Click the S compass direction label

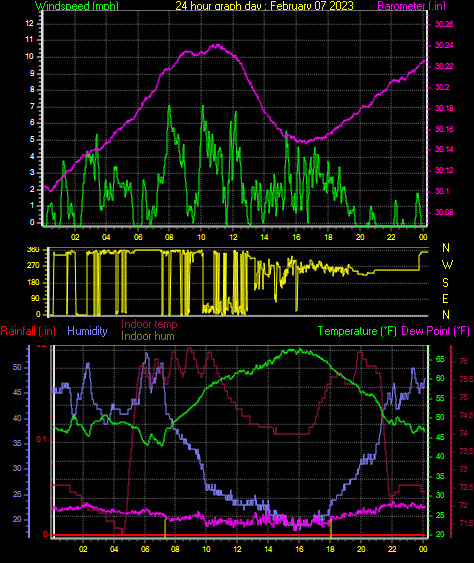pyautogui.click(x=445, y=283)
